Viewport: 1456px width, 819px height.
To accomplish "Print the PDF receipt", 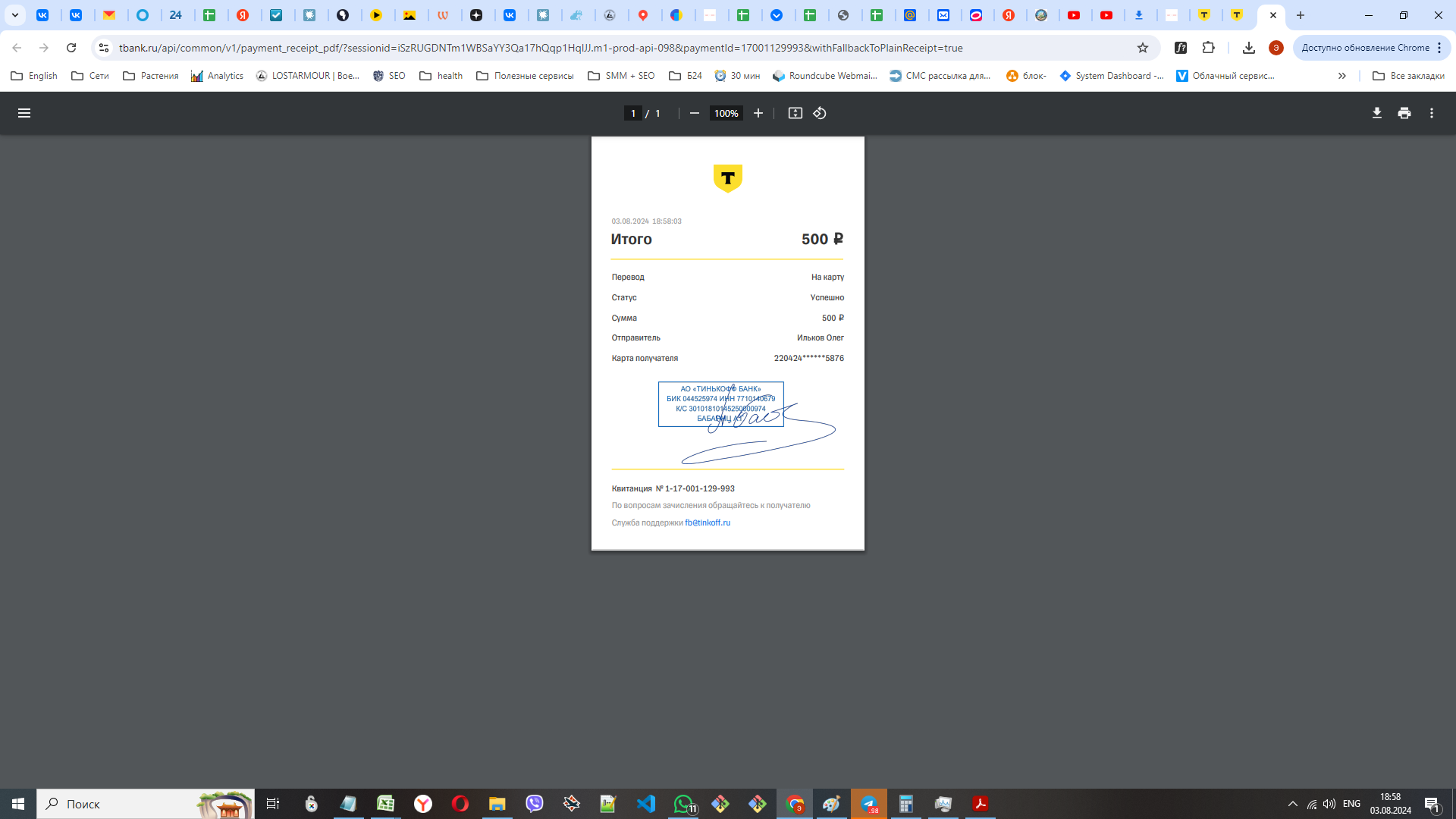I will point(1404,113).
